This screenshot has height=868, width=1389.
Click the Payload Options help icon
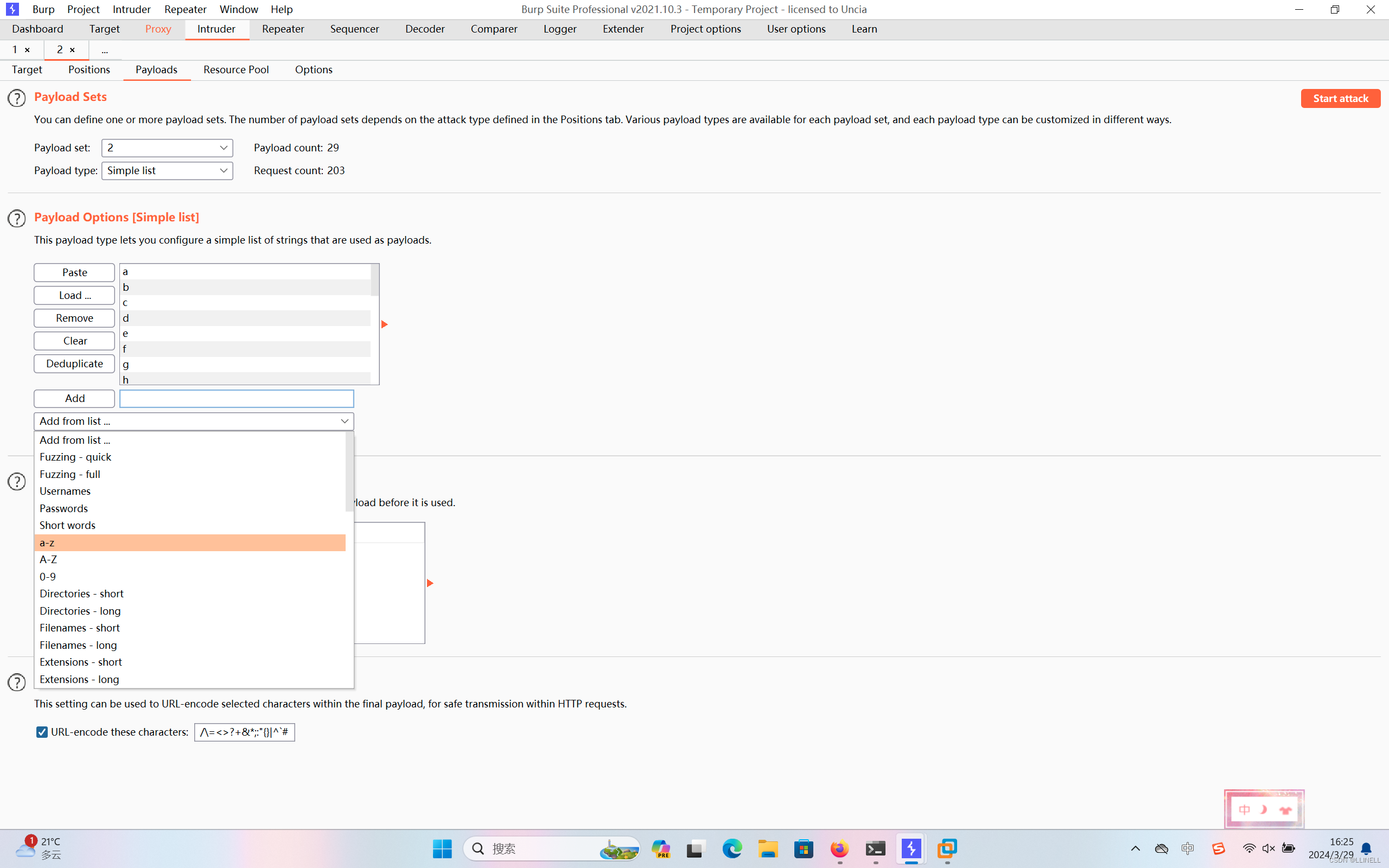(17, 219)
